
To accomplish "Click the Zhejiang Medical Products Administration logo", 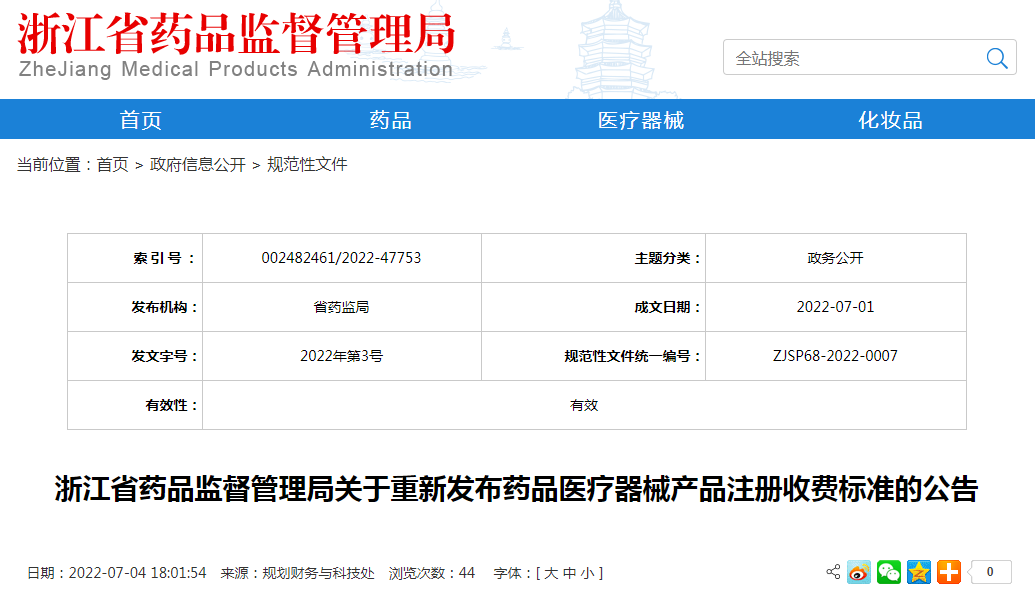I will [x=235, y=45].
